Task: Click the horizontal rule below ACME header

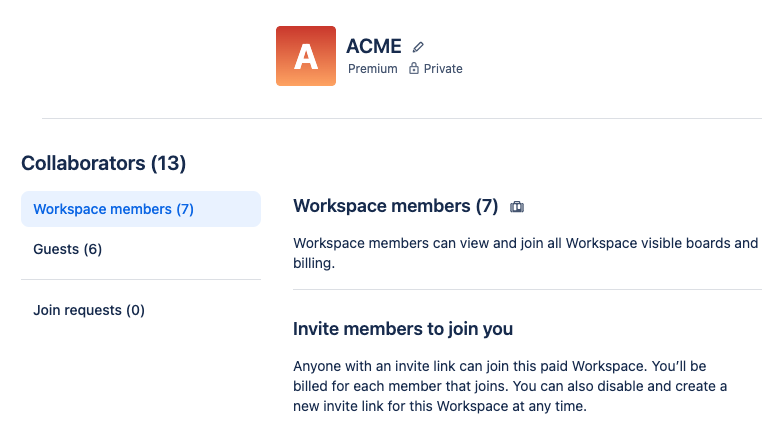Action: [400, 118]
